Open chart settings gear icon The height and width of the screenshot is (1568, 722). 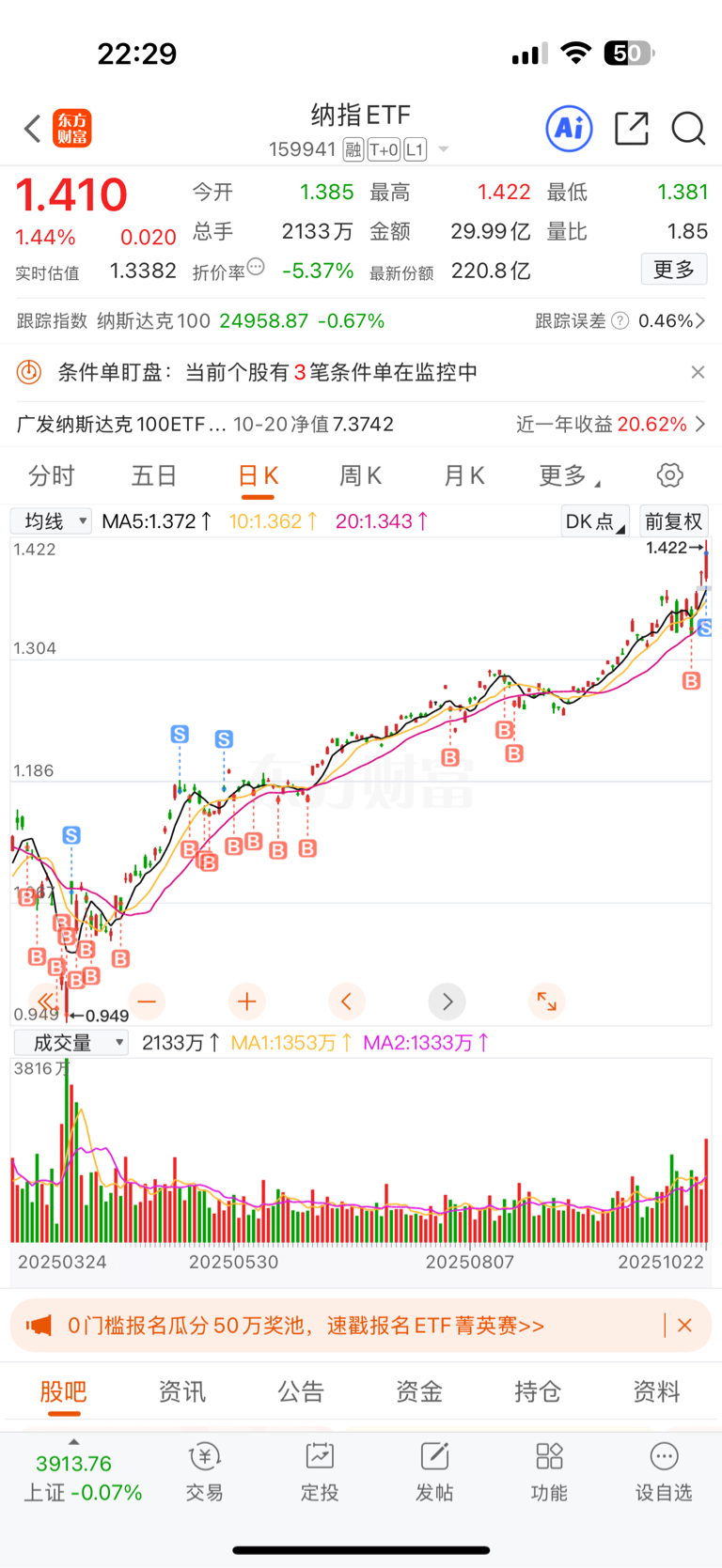click(670, 475)
